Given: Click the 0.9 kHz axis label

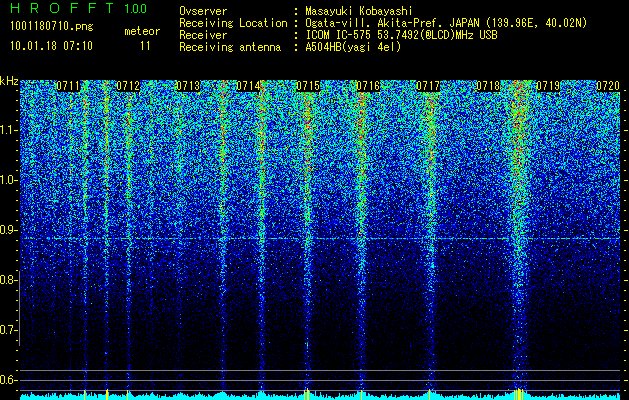Looking at the screenshot, I should coord(8,230).
